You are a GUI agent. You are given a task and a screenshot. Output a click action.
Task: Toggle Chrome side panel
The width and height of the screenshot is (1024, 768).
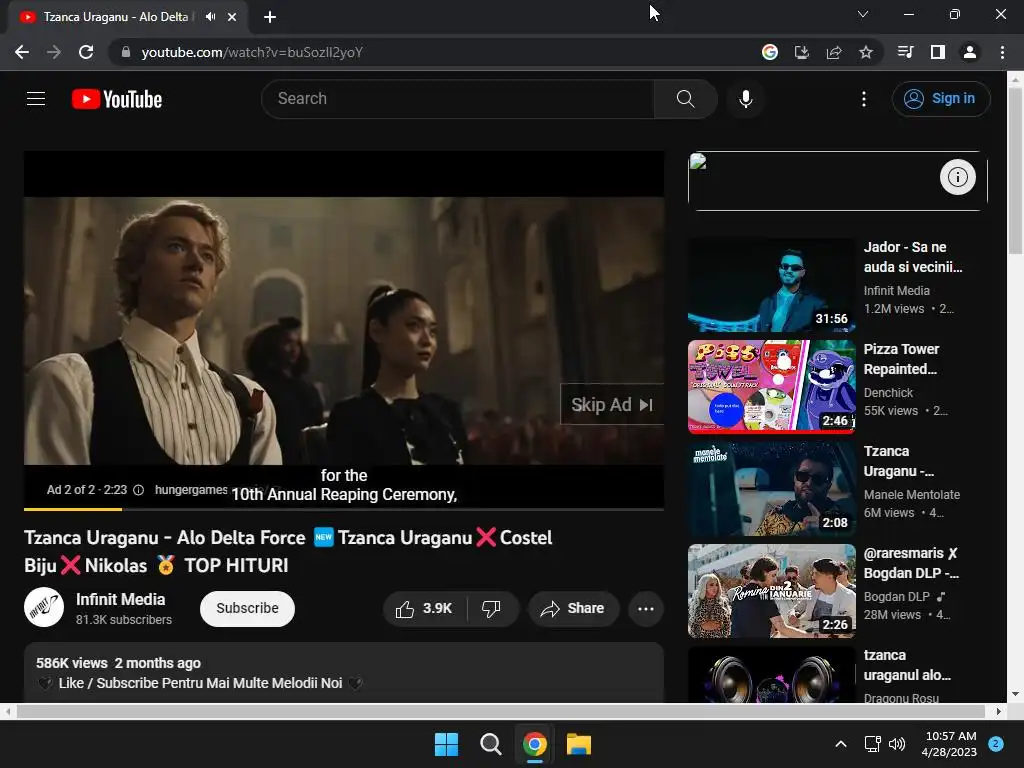pyautogui.click(x=937, y=52)
